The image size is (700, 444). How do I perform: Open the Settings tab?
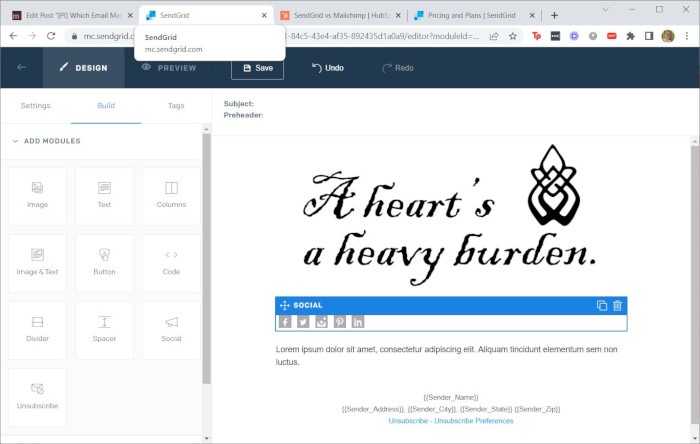[x=36, y=106]
